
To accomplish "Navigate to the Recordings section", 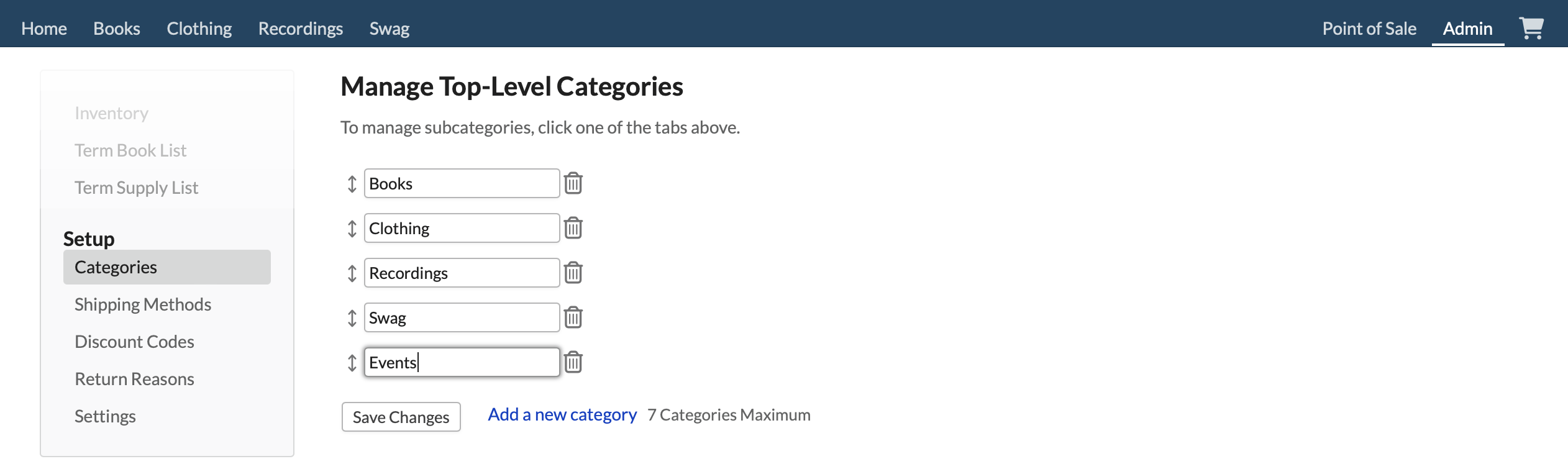I will pos(301,28).
